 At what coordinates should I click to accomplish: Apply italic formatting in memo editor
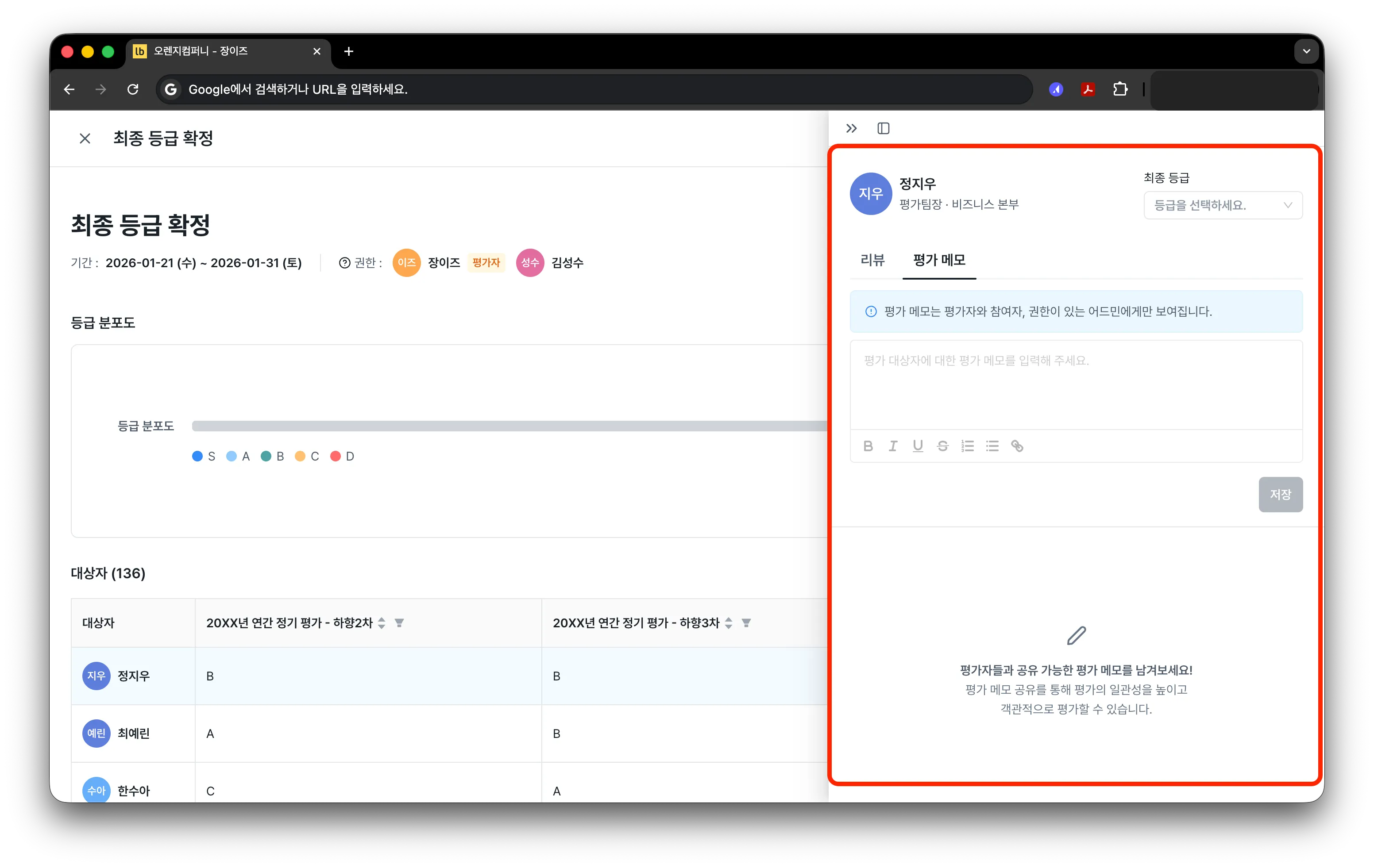pyautogui.click(x=893, y=446)
